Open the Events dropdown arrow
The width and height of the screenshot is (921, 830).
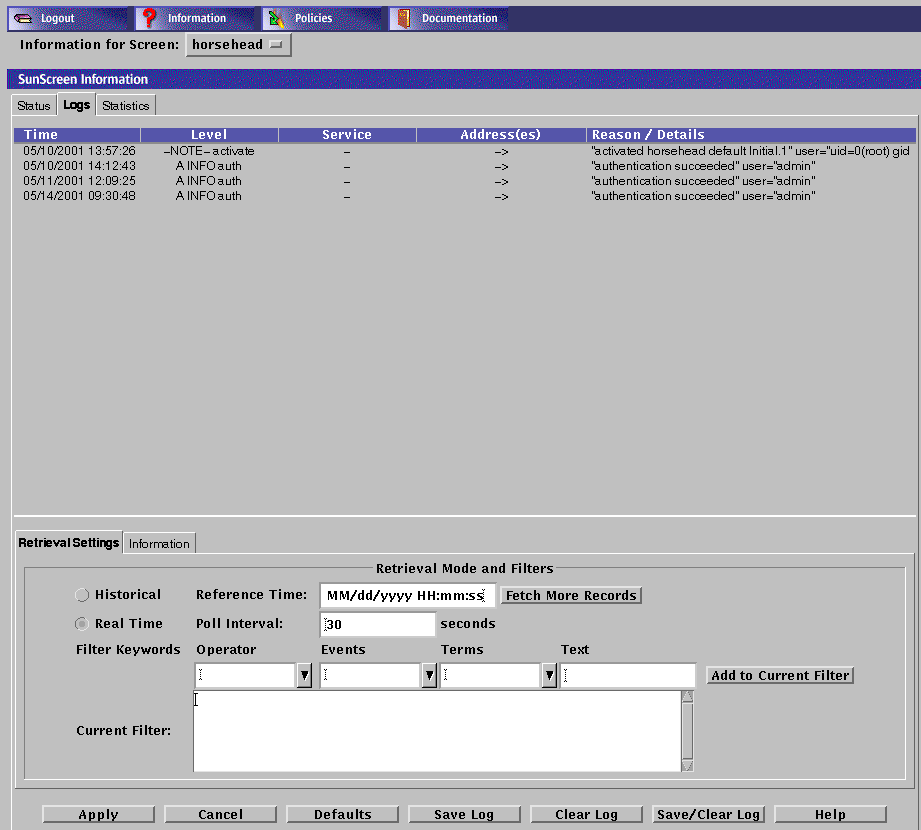pos(429,676)
